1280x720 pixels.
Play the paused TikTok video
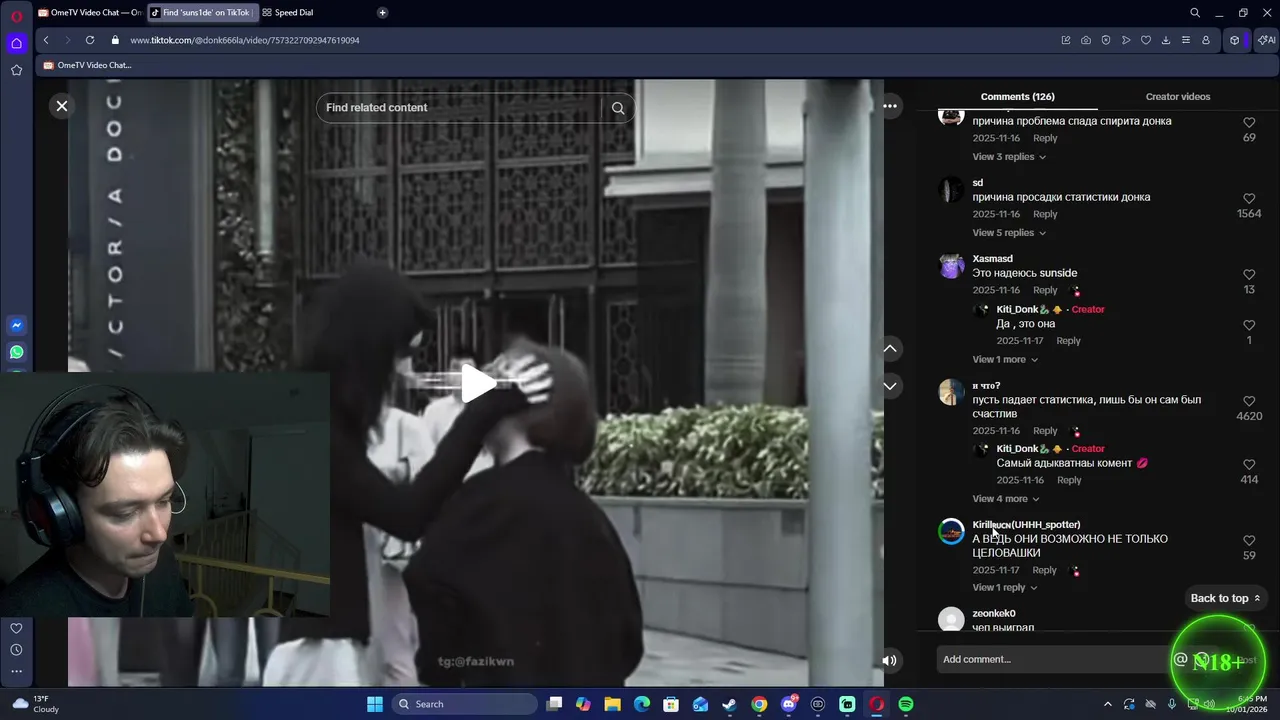click(477, 383)
